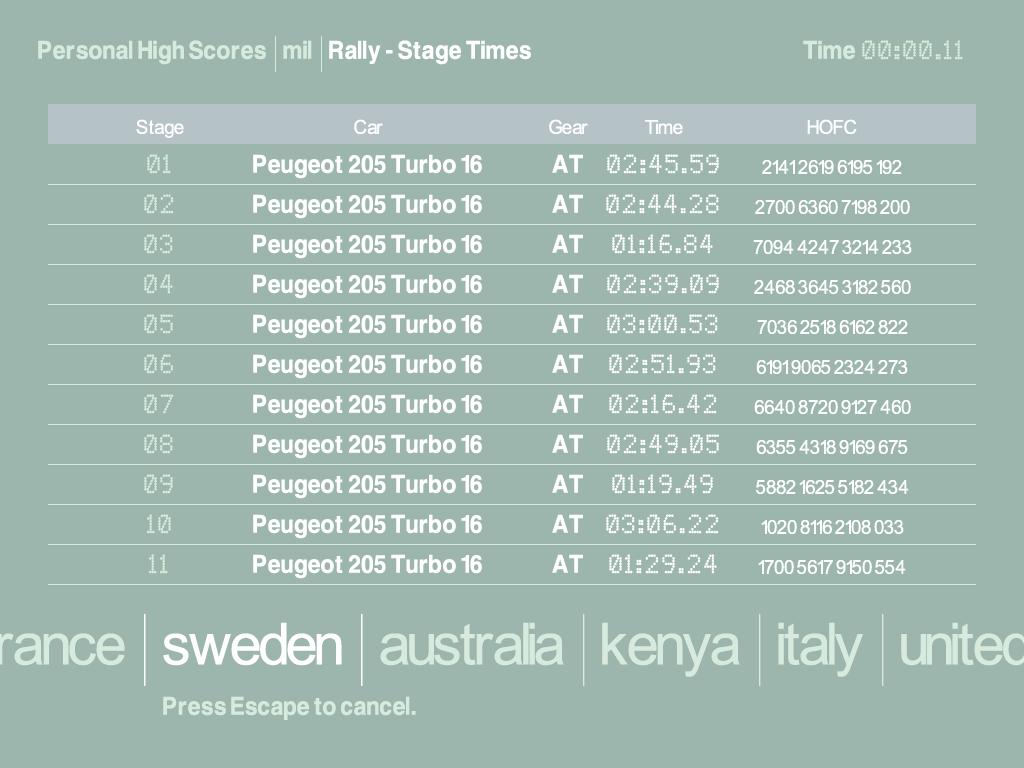
Task: Select the stage 10 Peugeot 205 entry
Action: 366,525
